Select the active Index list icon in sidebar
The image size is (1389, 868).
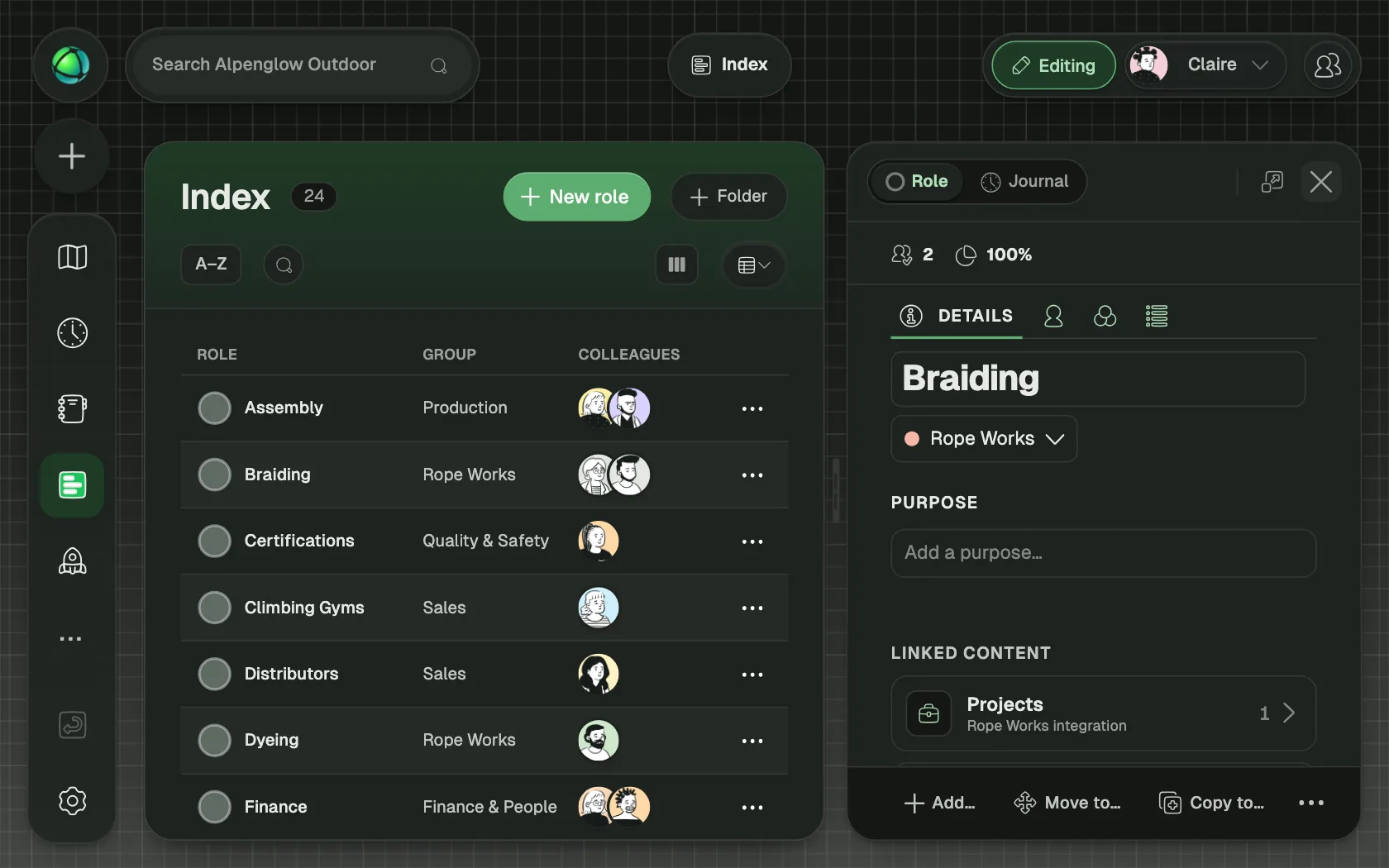[x=72, y=485]
